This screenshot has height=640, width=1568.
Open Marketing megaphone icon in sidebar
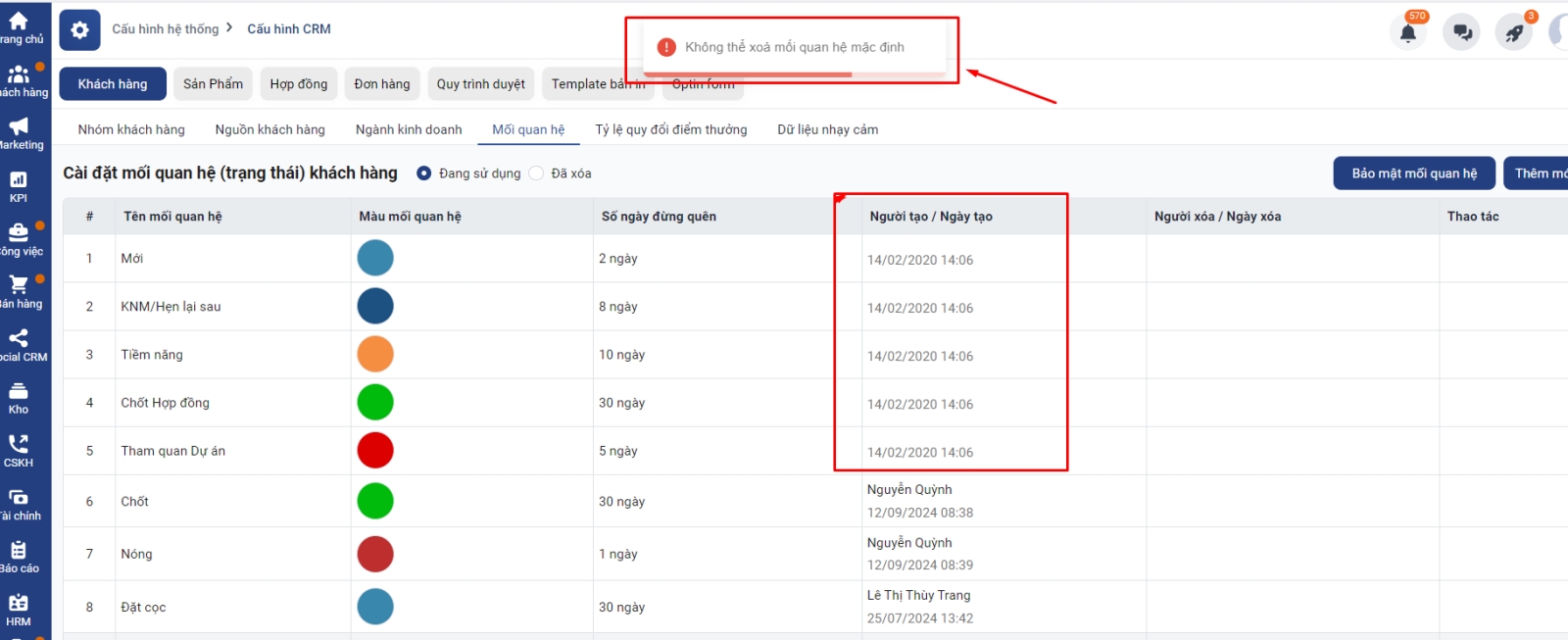click(x=19, y=133)
